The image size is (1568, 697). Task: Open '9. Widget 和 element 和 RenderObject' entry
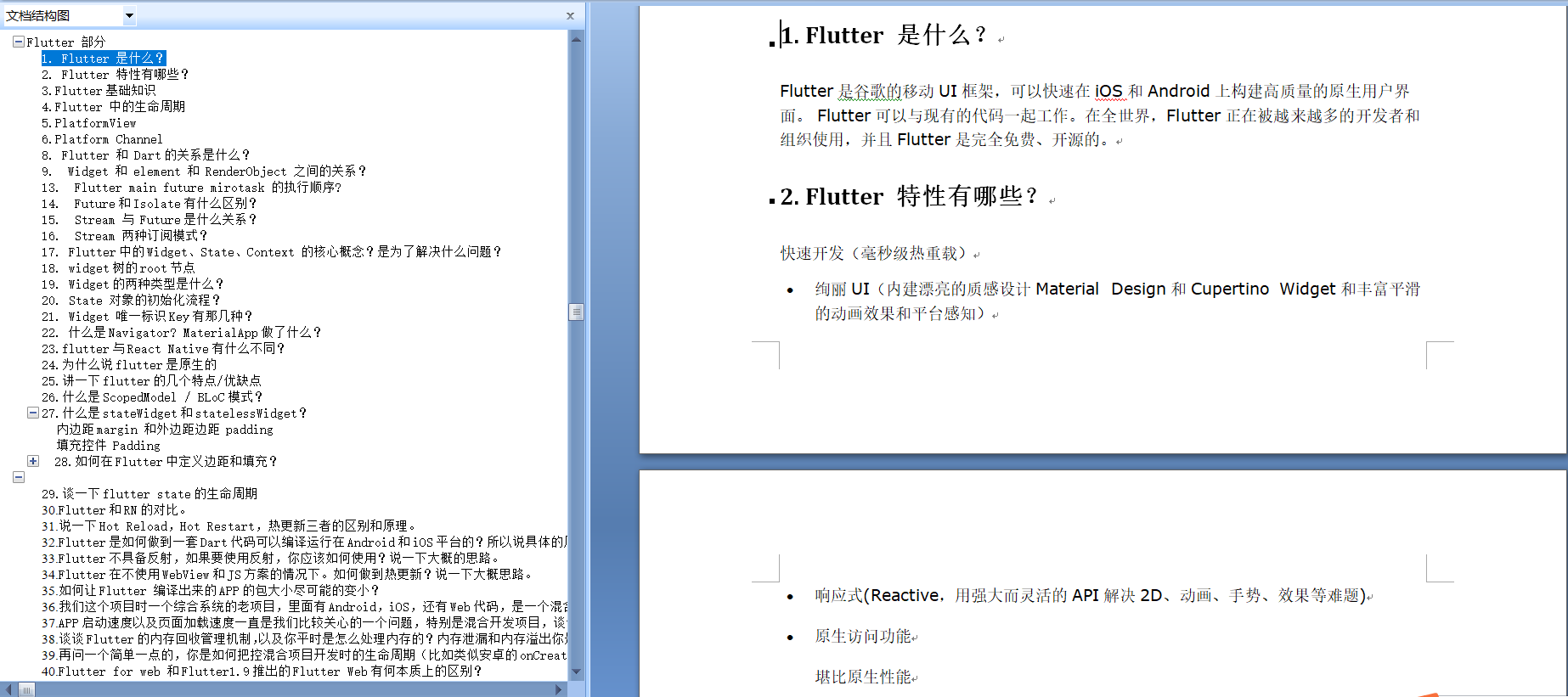click(x=204, y=171)
